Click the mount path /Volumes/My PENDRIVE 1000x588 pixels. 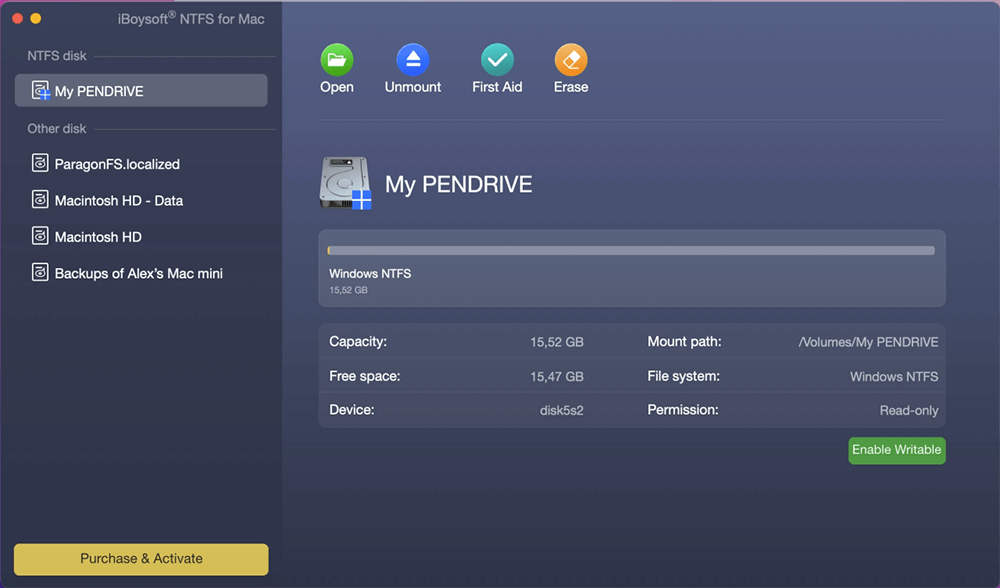[x=868, y=342]
